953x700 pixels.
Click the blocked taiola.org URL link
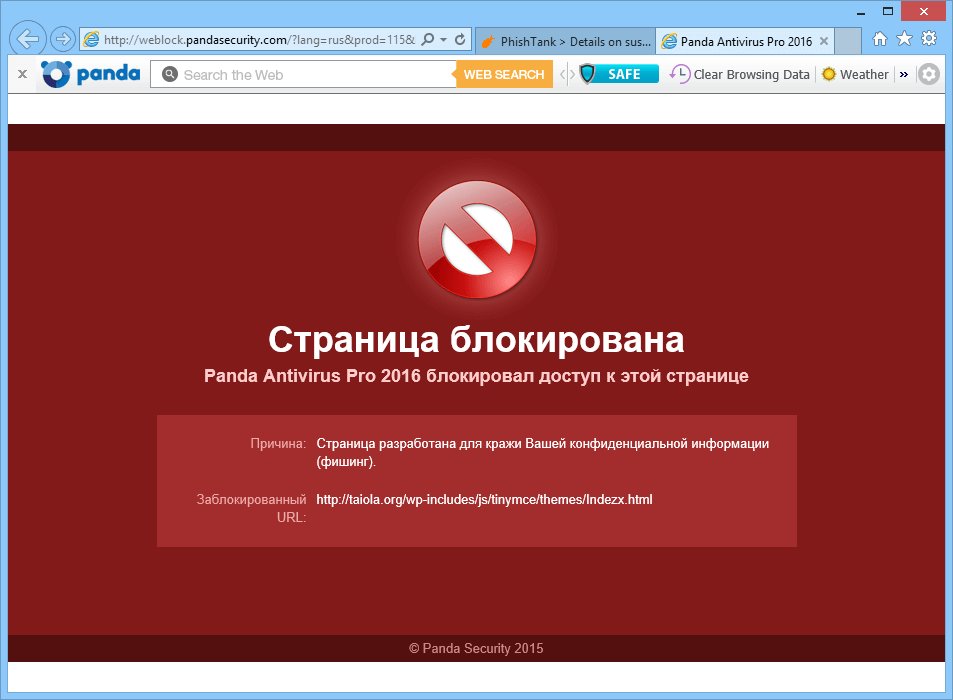[x=484, y=499]
